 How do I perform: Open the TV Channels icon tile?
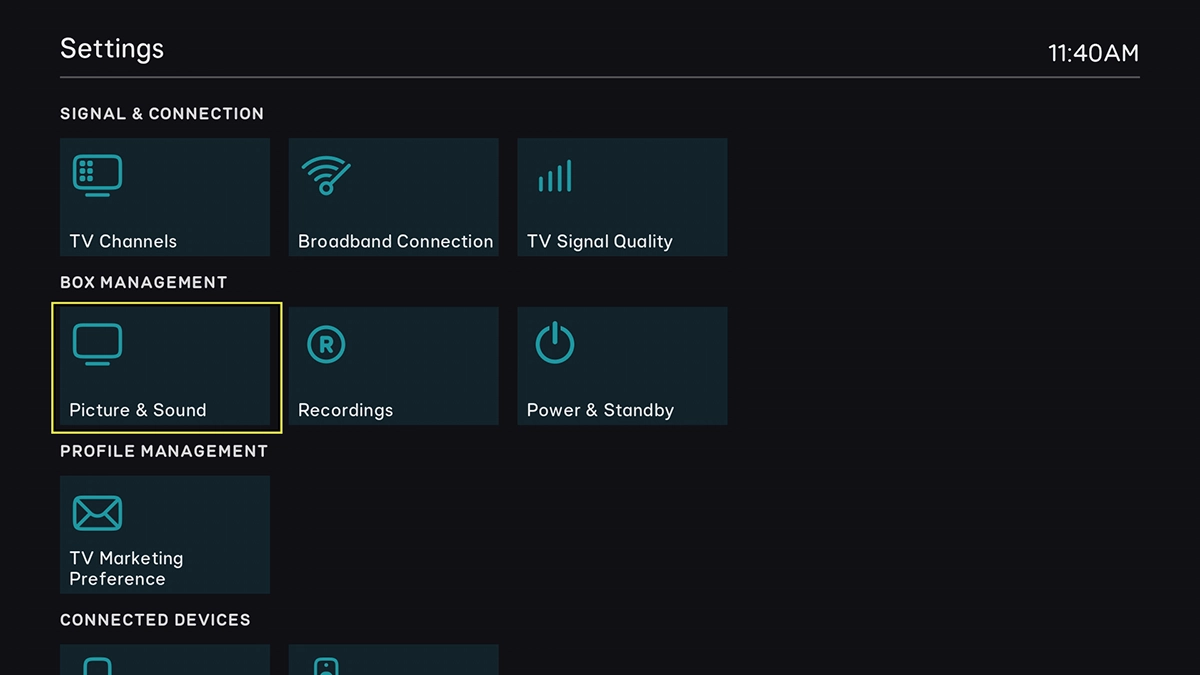pyautogui.click(x=97, y=176)
